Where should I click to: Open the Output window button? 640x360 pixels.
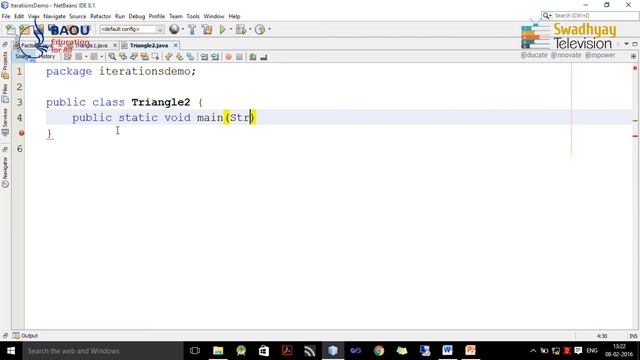click(x=25, y=336)
